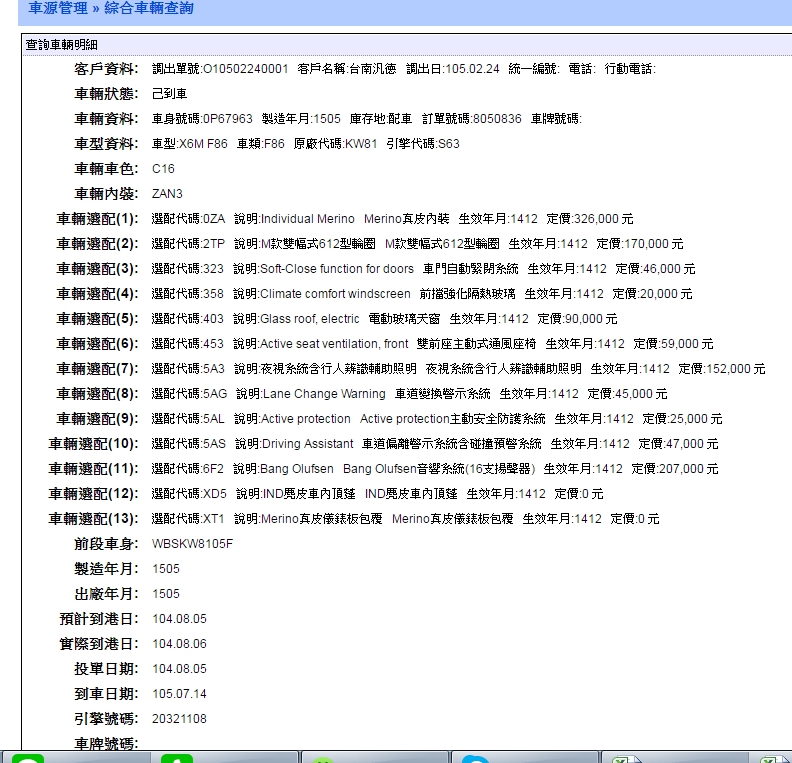The height and width of the screenshot is (763, 792).
Task: Click option code 0ZA
Action: (x=214, y=219)
